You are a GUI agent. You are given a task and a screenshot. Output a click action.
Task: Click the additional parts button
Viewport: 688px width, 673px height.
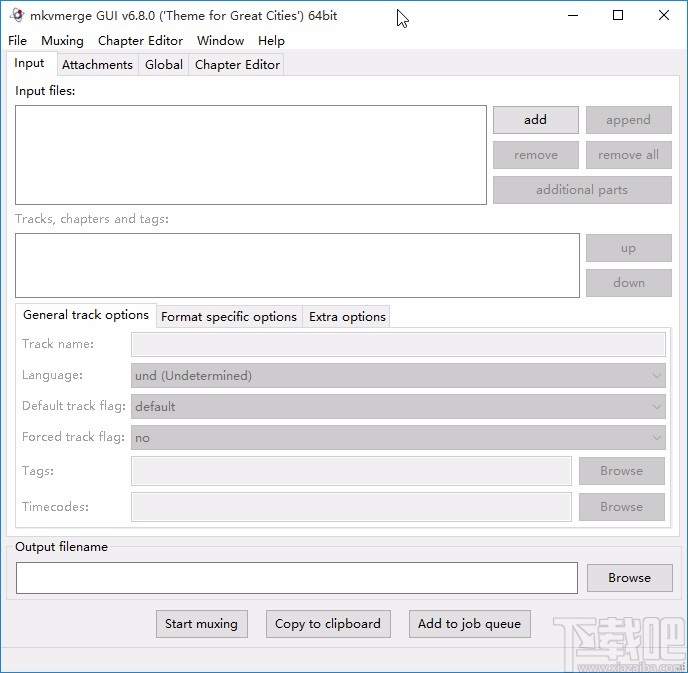[x=582, y=190]
